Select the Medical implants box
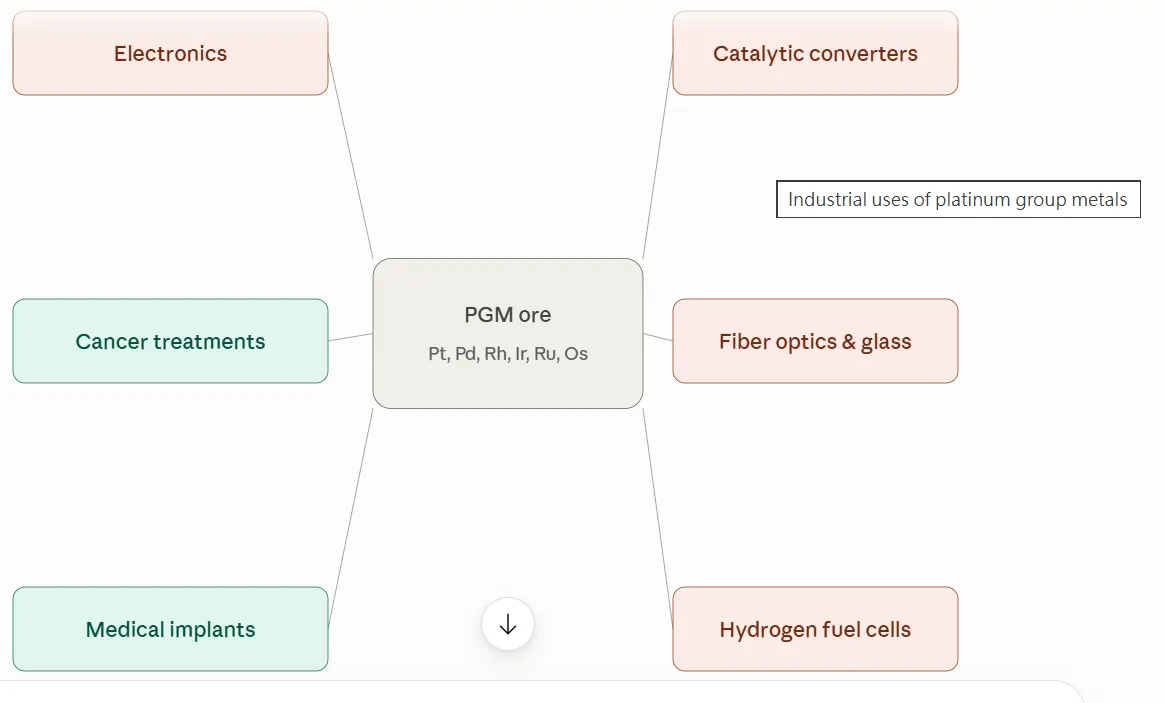Image resolution: width=1165 pixels, height=703 pixels. 170,629
